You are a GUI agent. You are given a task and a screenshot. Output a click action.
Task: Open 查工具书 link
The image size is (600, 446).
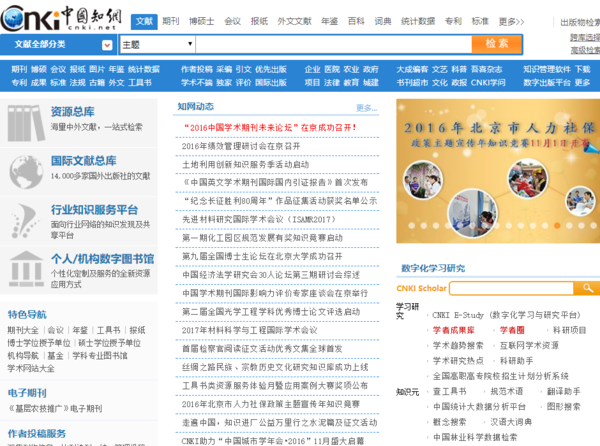click(450, 391)
